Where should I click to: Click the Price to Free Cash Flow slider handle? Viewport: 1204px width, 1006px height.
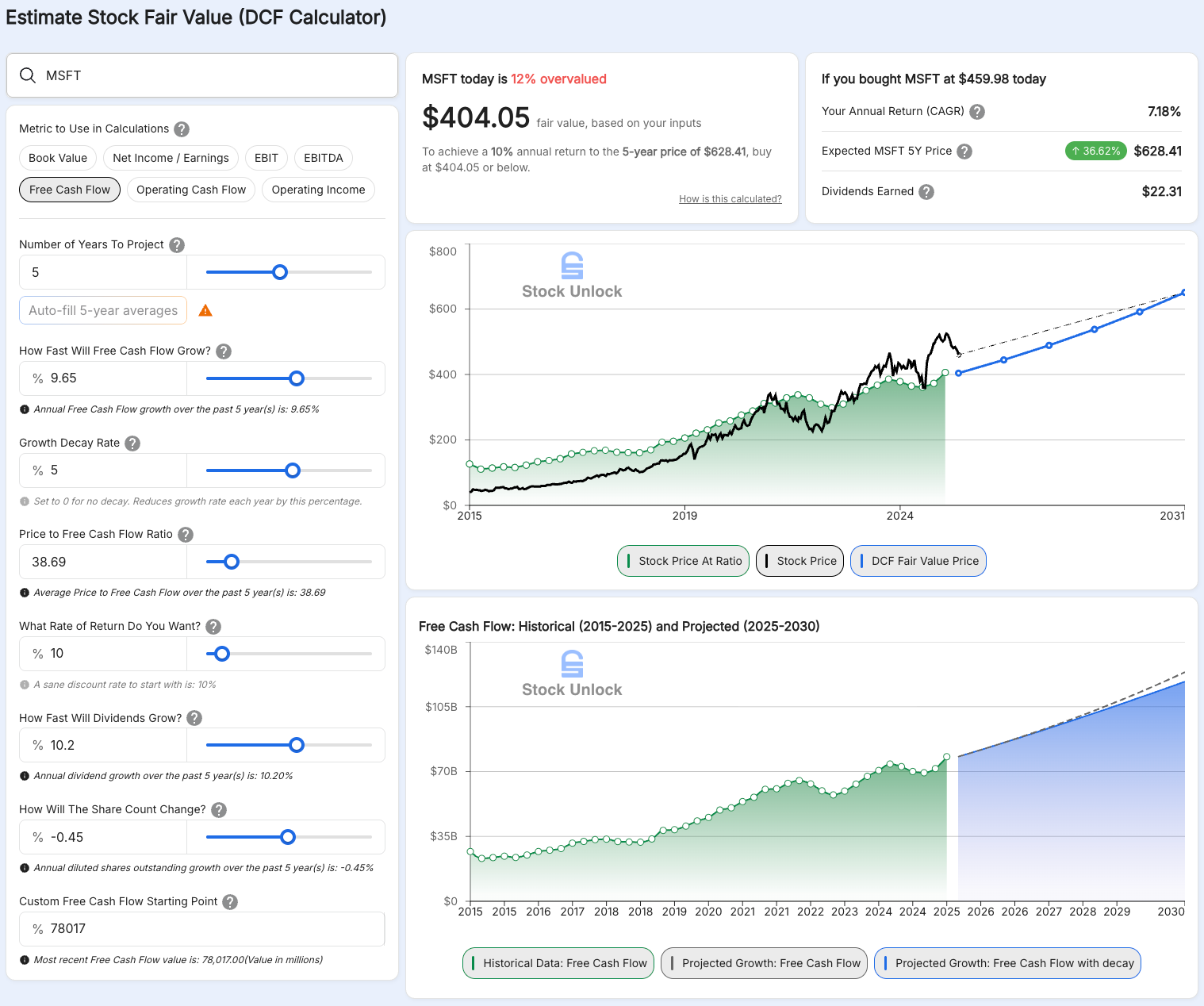[x=232, y=562]
